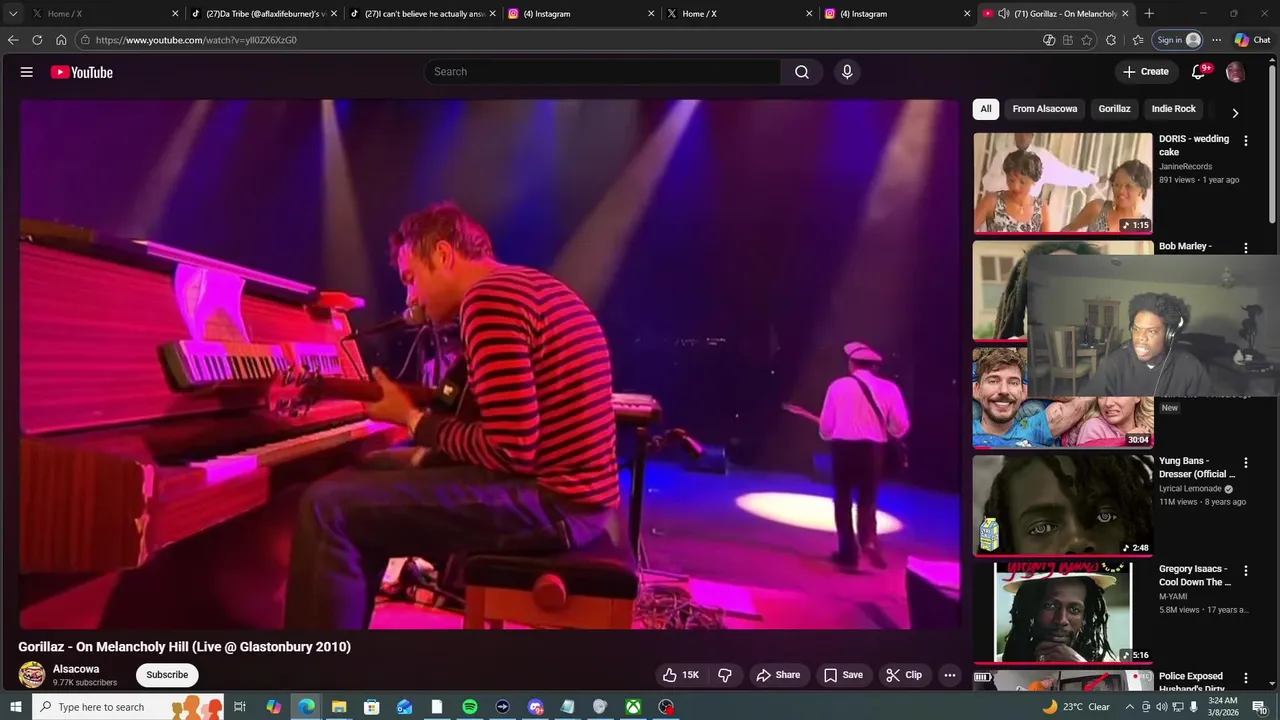Click the YouTube search magnifier button
Viewport: 1280px width, 720px height.
[802, 72]
